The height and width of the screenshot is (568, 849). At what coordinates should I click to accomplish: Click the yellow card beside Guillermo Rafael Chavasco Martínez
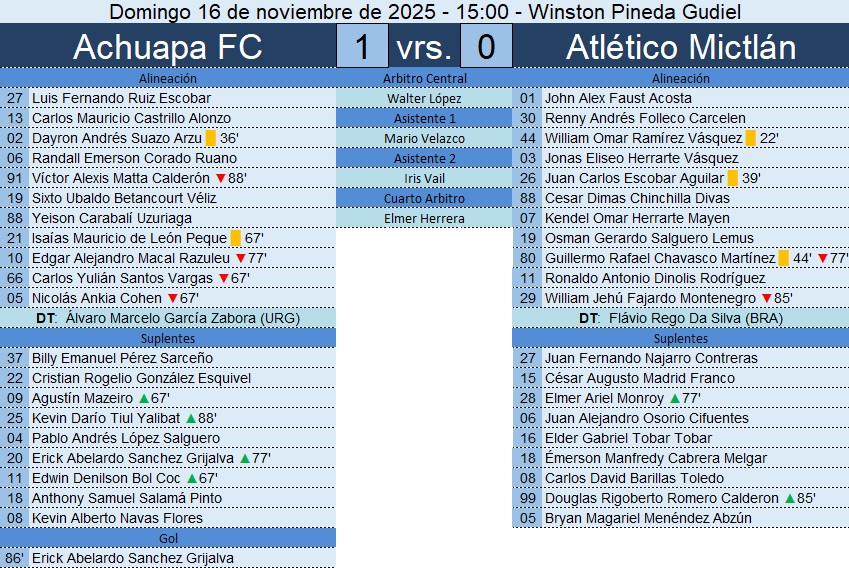coord(783,258)
